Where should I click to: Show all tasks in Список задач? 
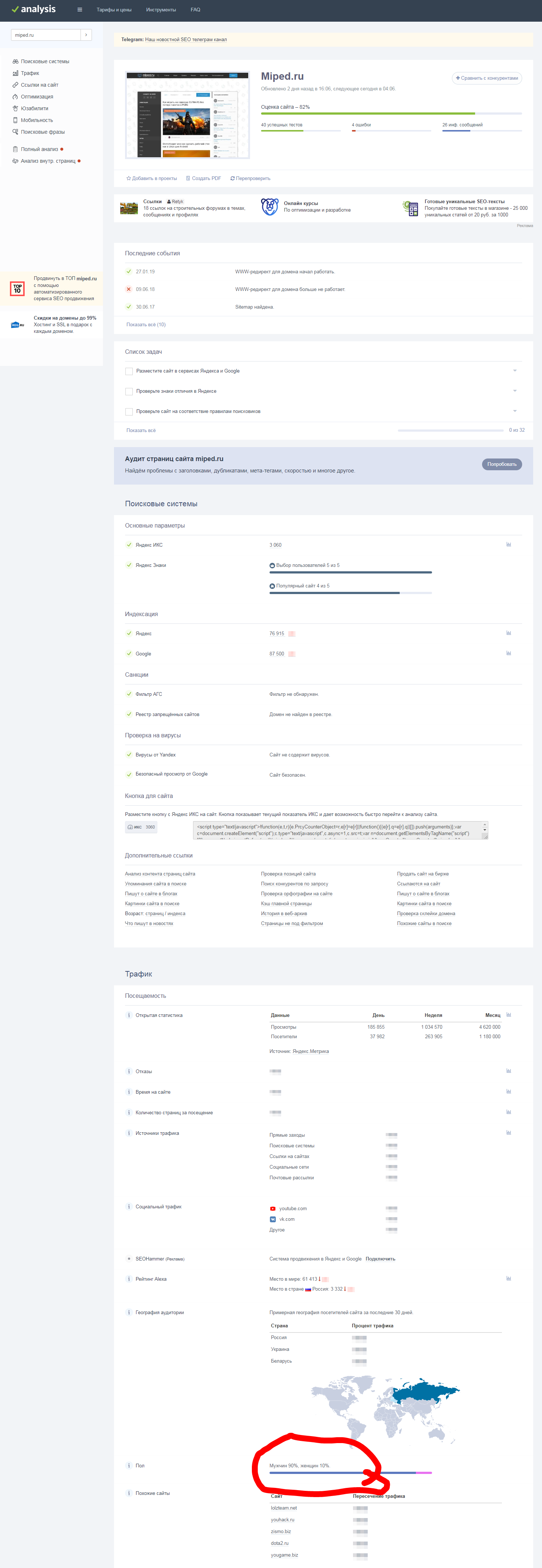point(141,430)
